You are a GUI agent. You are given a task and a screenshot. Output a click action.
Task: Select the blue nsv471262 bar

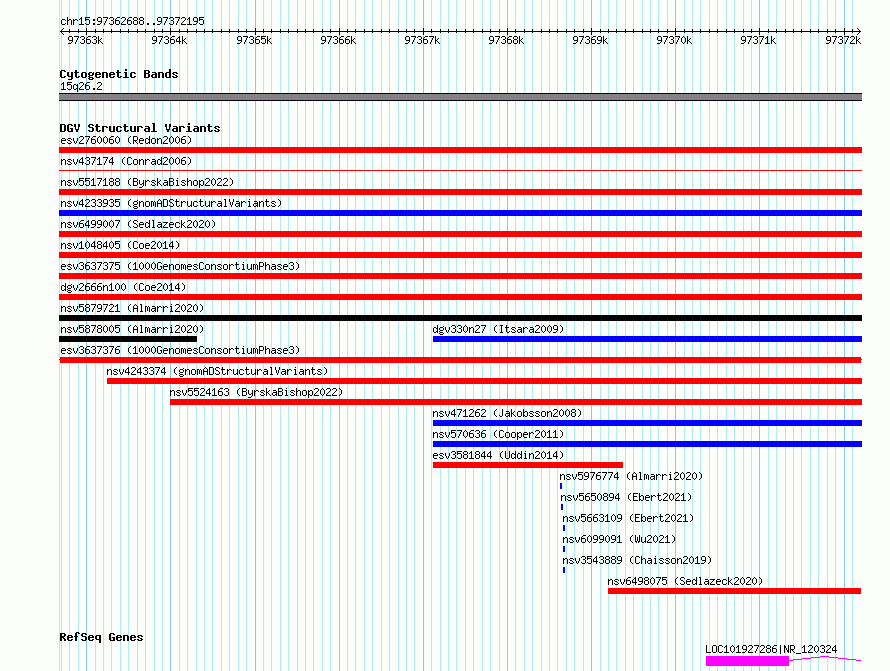[x=647, y=423]
